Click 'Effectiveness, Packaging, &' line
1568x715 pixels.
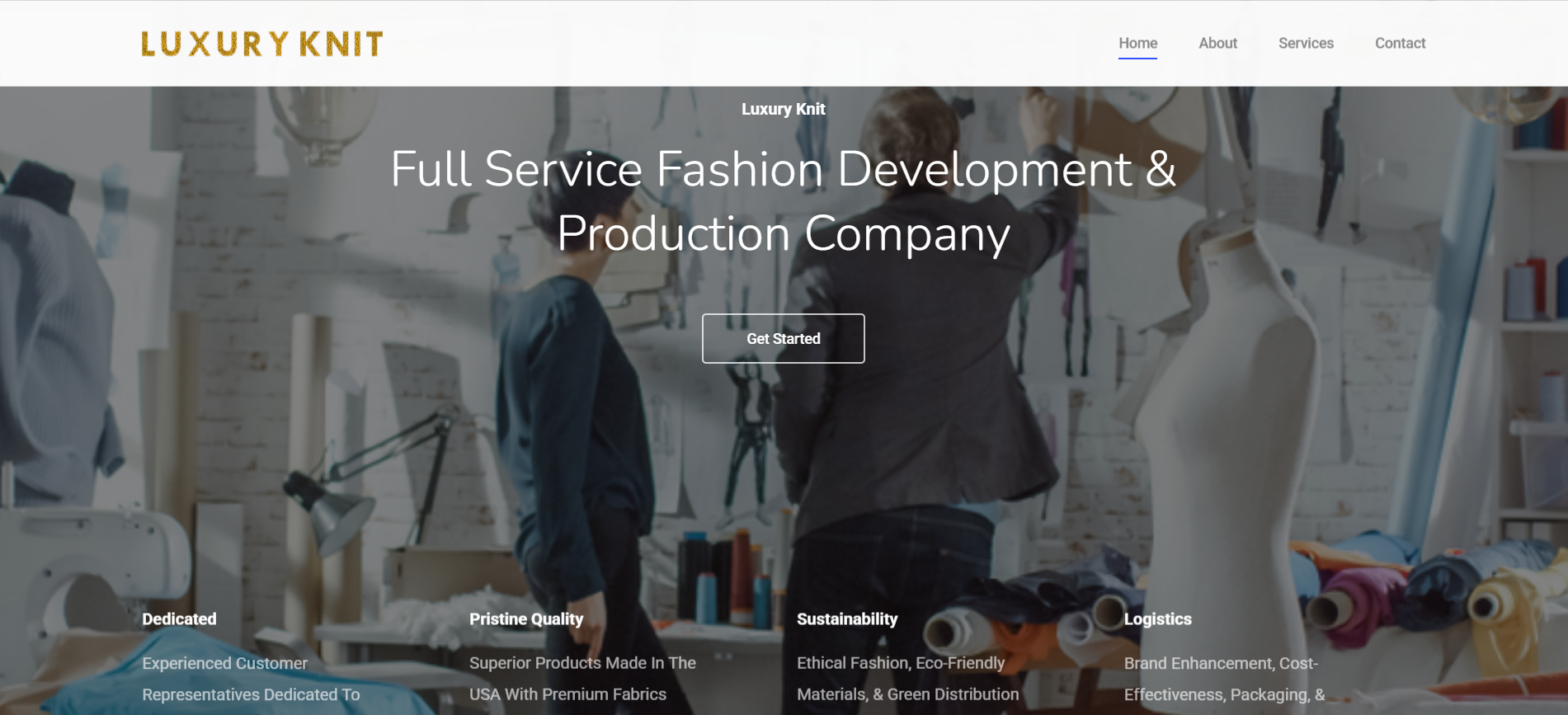coord(1225,694)
